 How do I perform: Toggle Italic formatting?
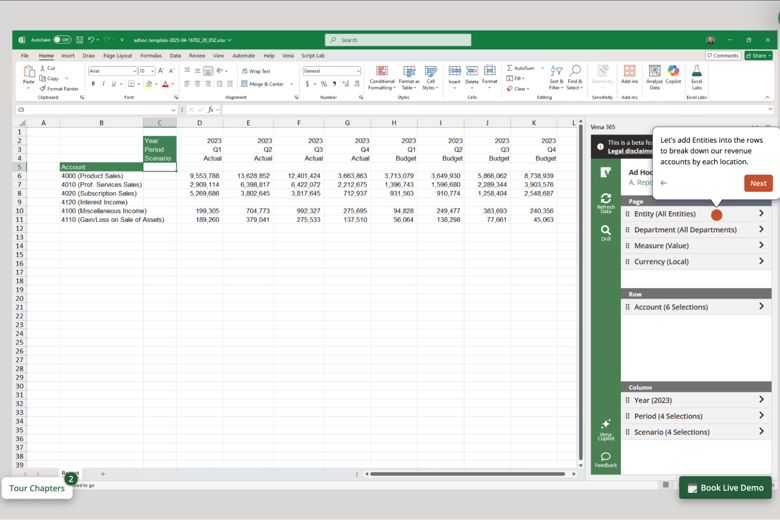click(x=103, y=84)
